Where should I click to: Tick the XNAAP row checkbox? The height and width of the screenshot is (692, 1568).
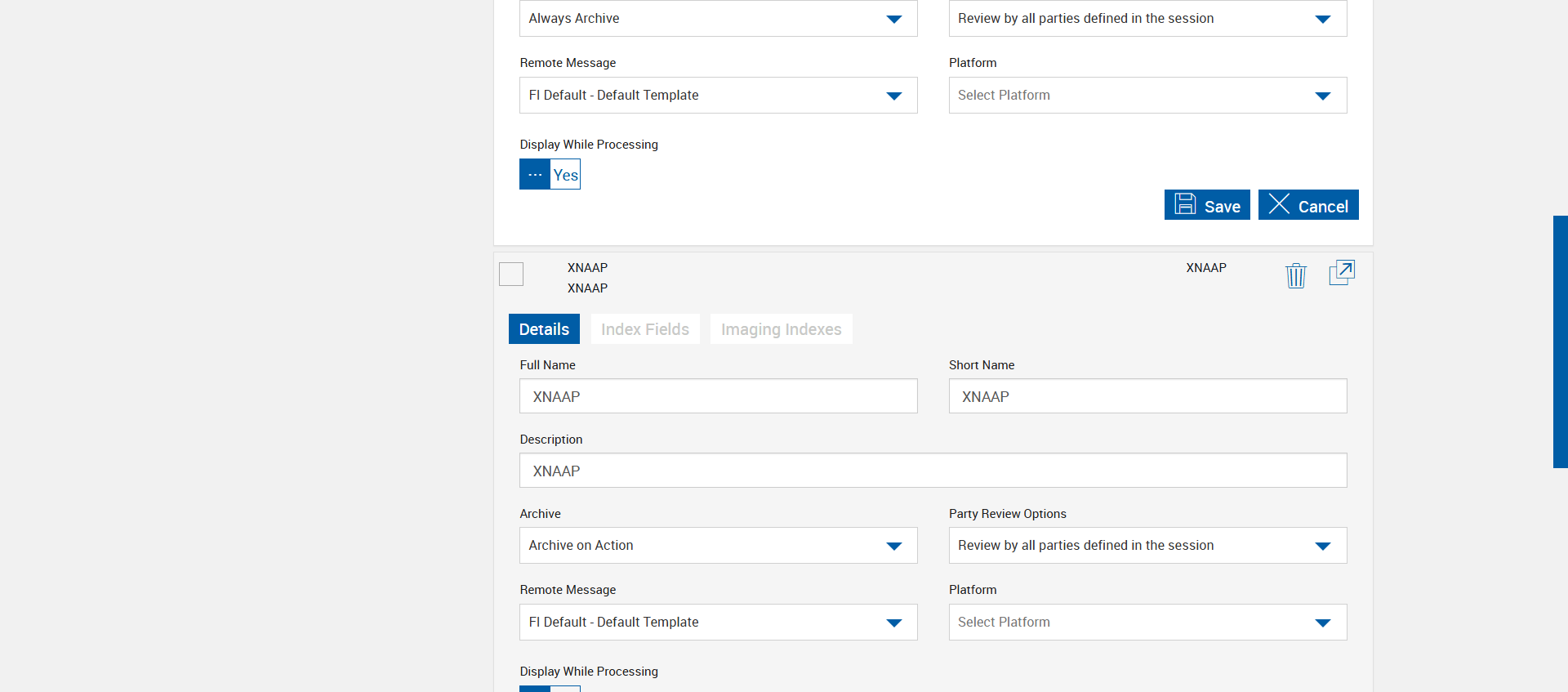[511, 275]
